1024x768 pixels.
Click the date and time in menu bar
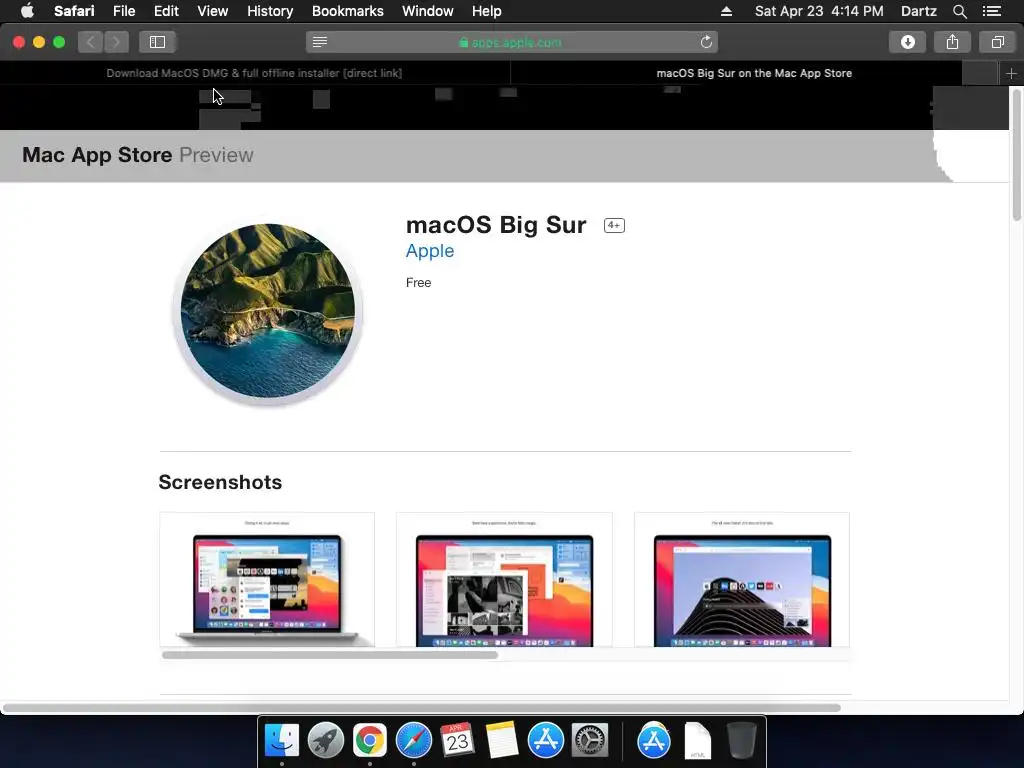(x=819, y=11)
